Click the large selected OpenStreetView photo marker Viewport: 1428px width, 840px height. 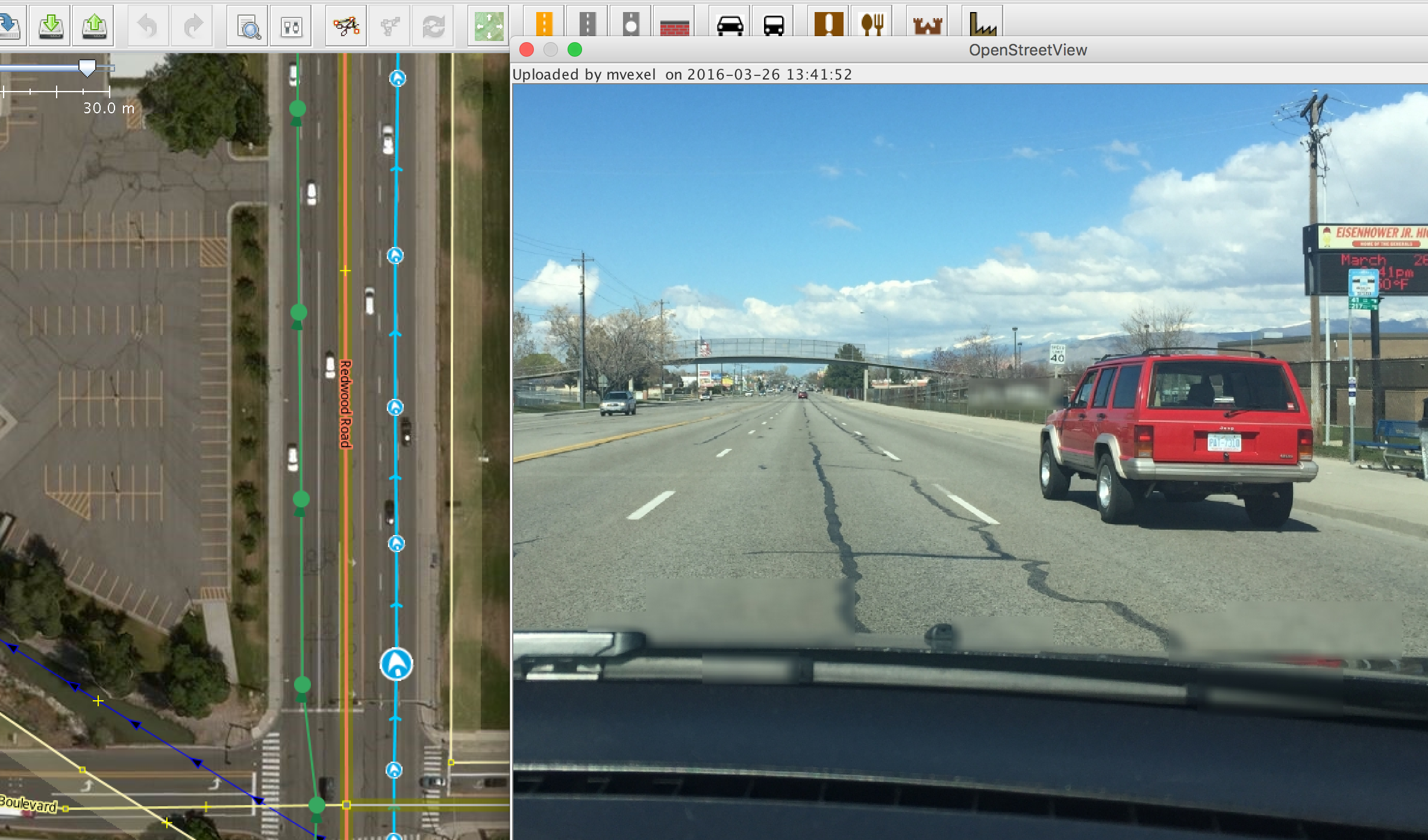396,664
